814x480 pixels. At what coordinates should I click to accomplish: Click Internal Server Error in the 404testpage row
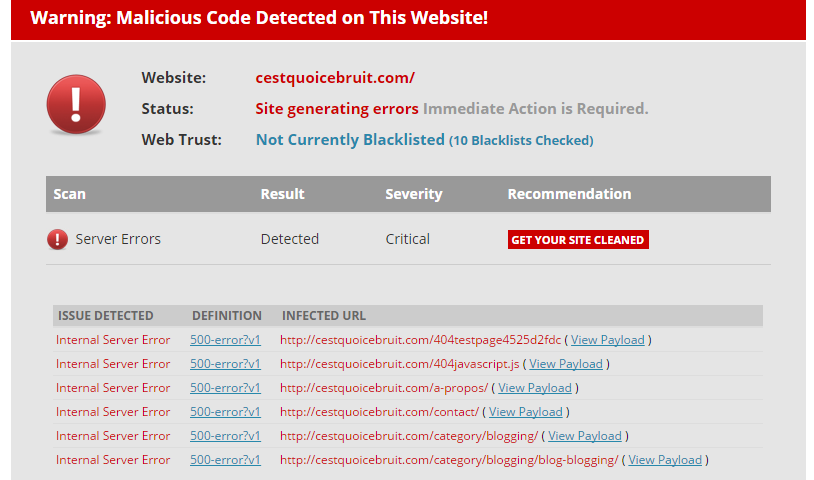113,340
